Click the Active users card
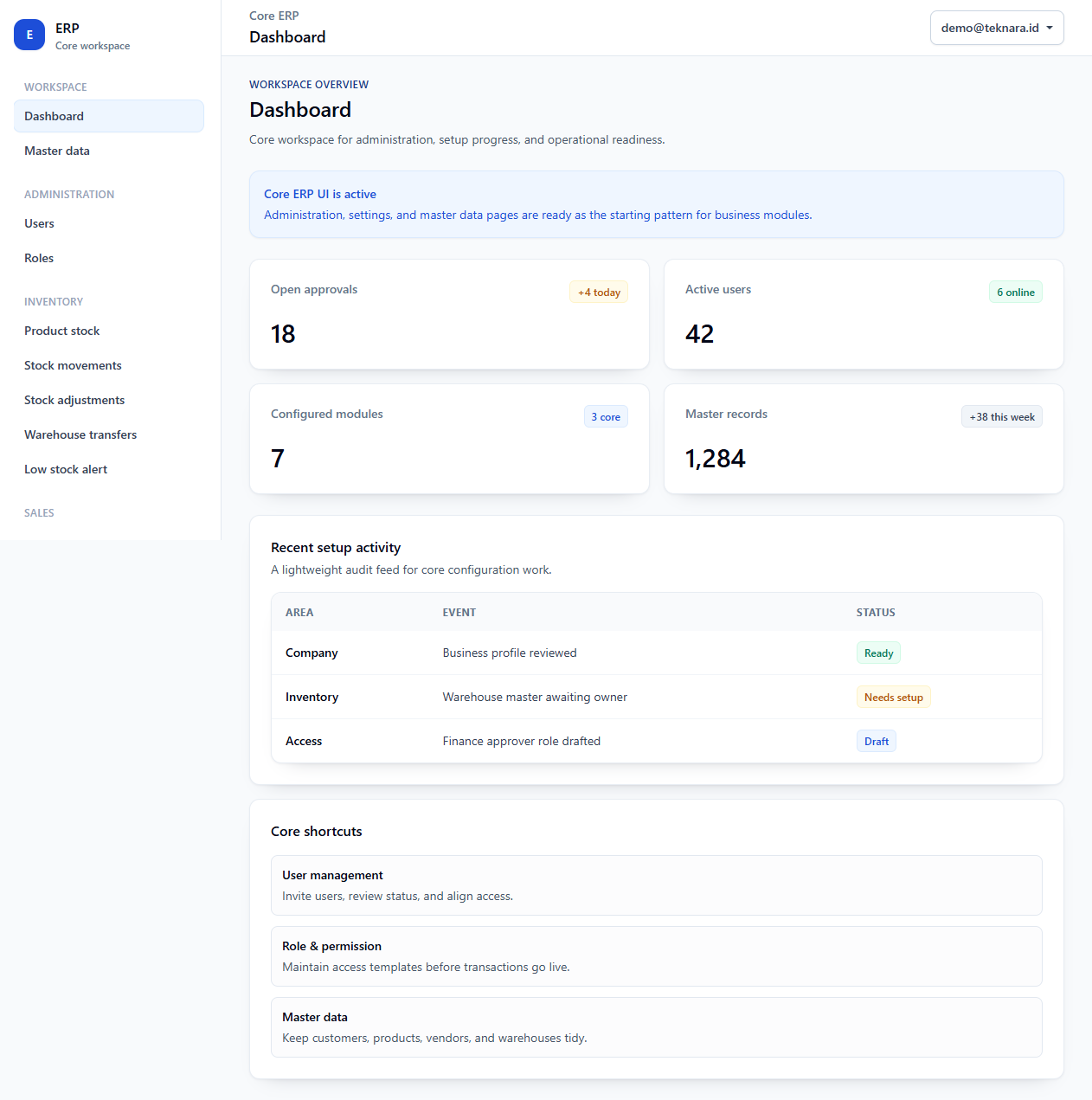 [x=864, y=314]
